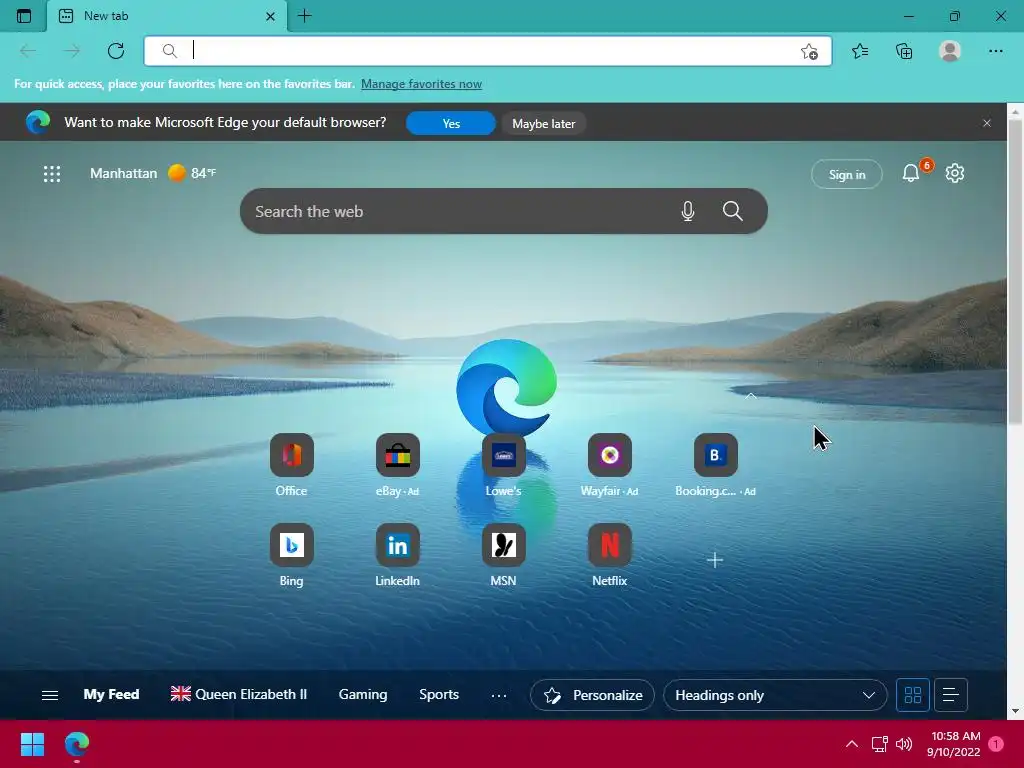
Task: Dismiss the default browser banner
Action: pyautogui.click(x=987, y=123)
